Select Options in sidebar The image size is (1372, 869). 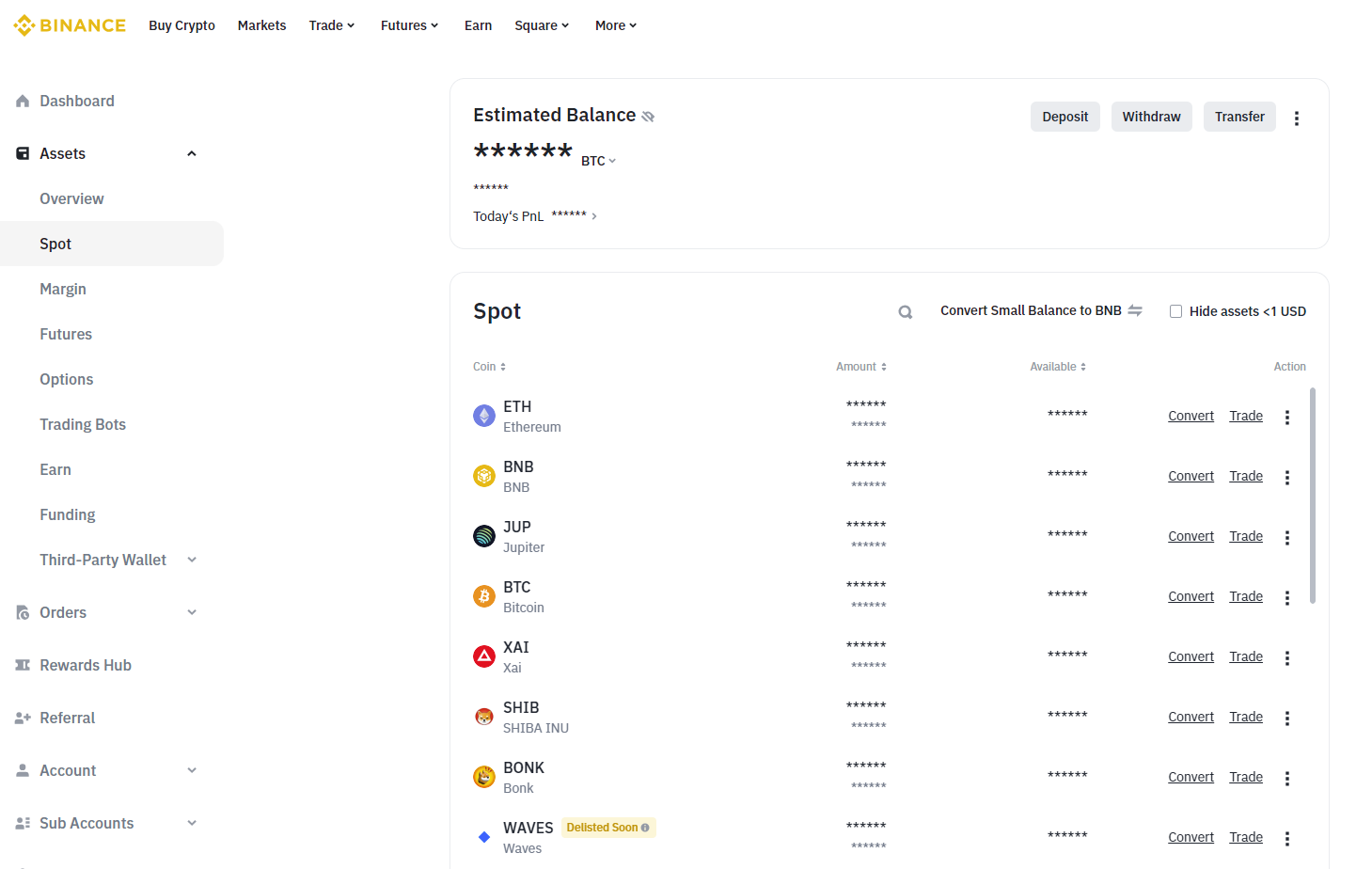point(67,379)
